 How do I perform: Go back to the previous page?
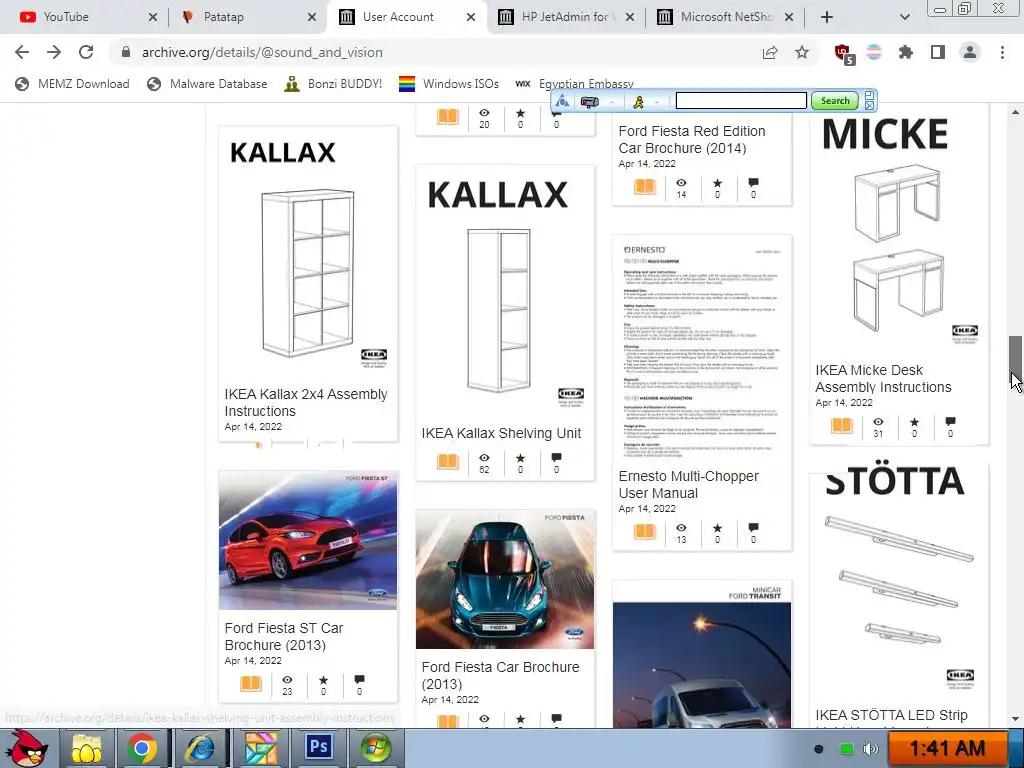point(22,52)
